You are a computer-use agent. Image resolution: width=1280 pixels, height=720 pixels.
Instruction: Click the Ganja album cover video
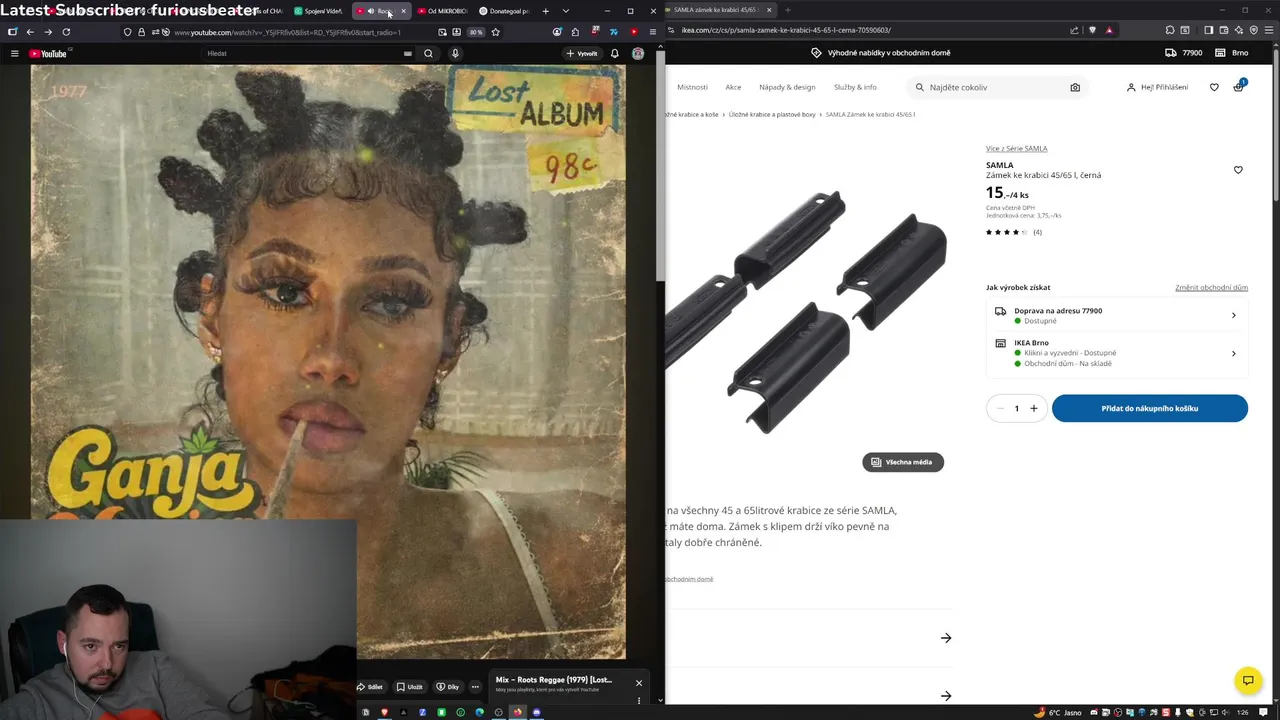(x=328, y=362)
